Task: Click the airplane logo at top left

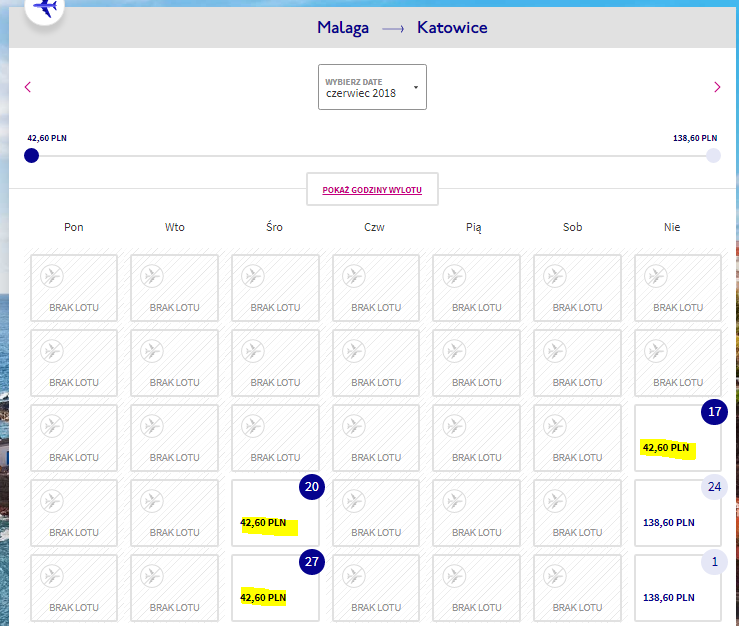Action: coord(45,8)
